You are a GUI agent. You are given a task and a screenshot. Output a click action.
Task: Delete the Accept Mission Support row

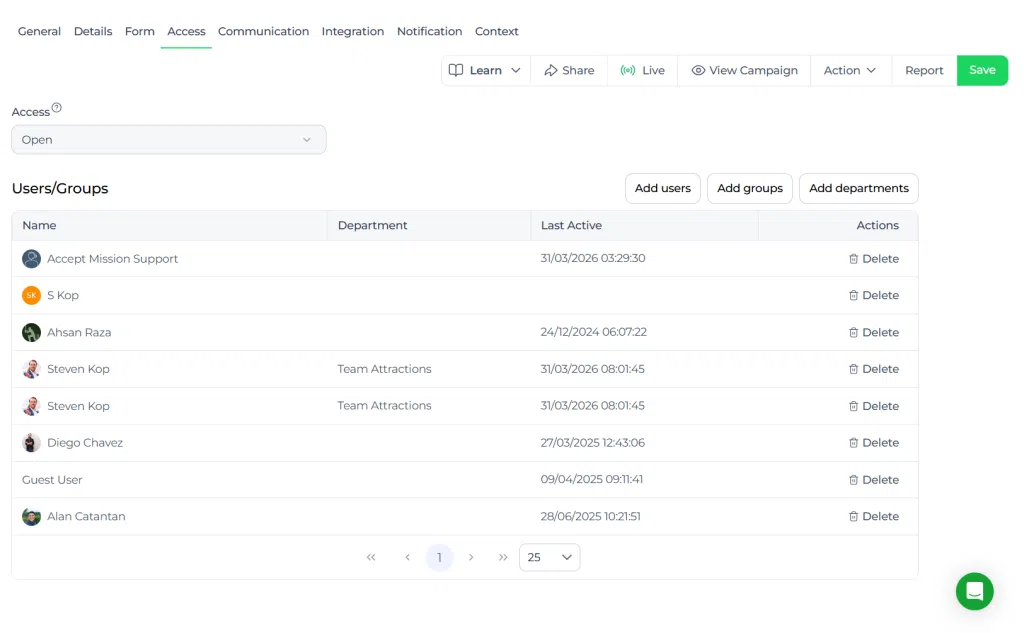(874, 259)
